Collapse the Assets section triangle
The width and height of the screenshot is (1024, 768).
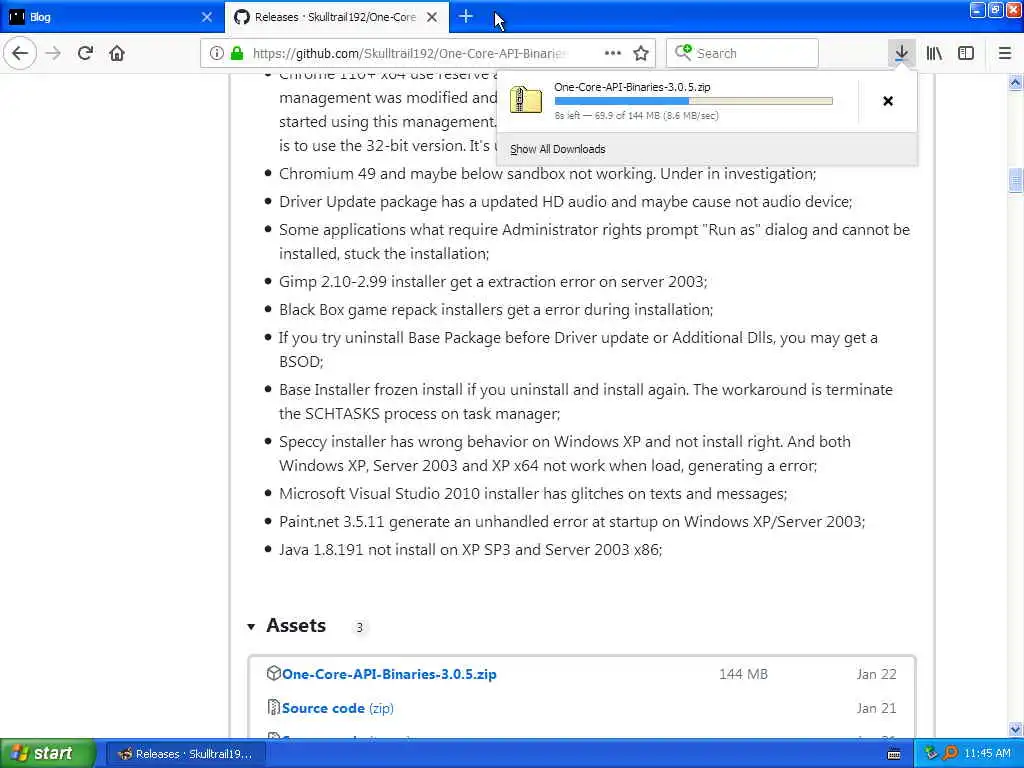pyautogui.click(x=251, y=626)
